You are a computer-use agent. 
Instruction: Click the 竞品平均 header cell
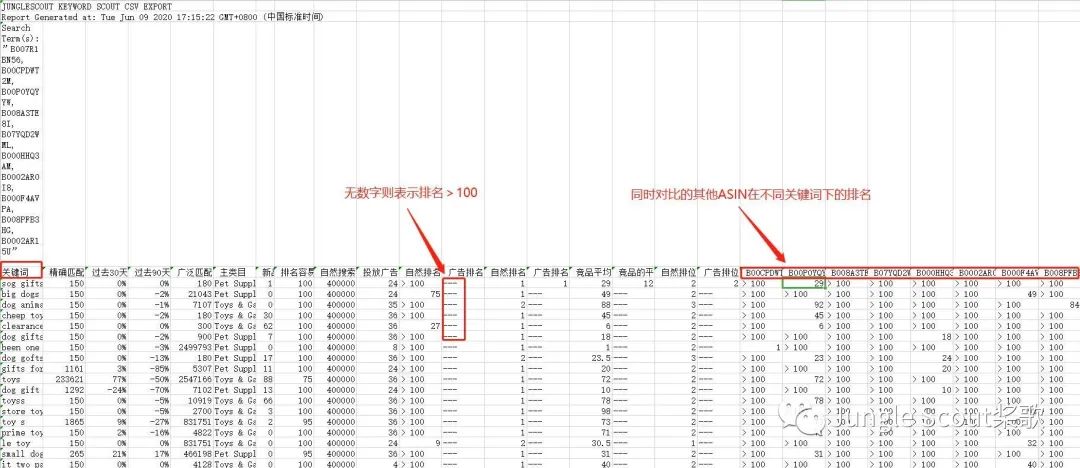pos(592,273)
